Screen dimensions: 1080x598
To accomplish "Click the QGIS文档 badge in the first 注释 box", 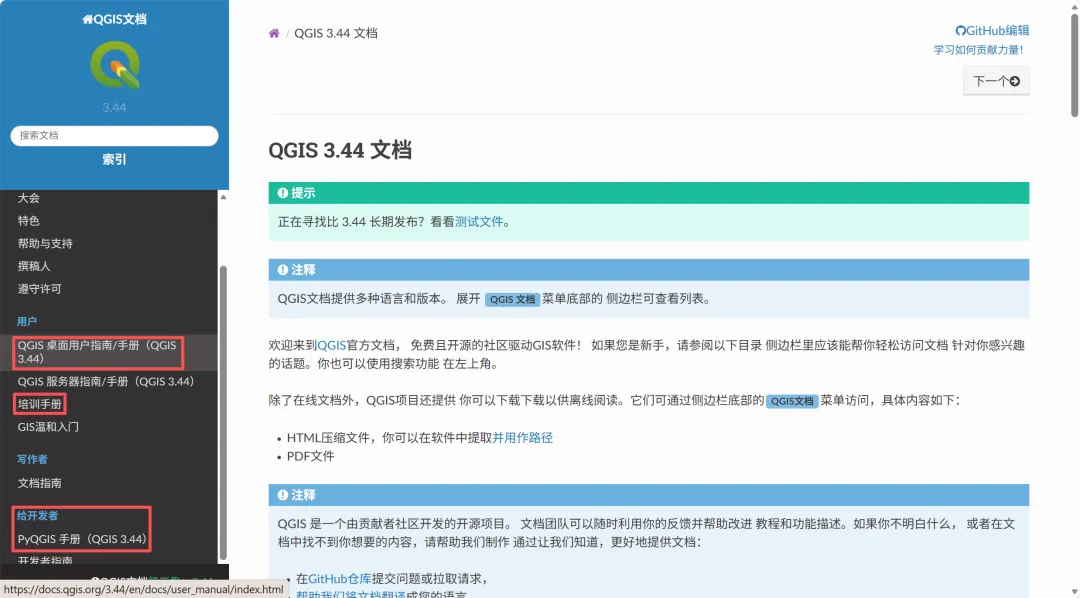I will [x=512, y=300].
